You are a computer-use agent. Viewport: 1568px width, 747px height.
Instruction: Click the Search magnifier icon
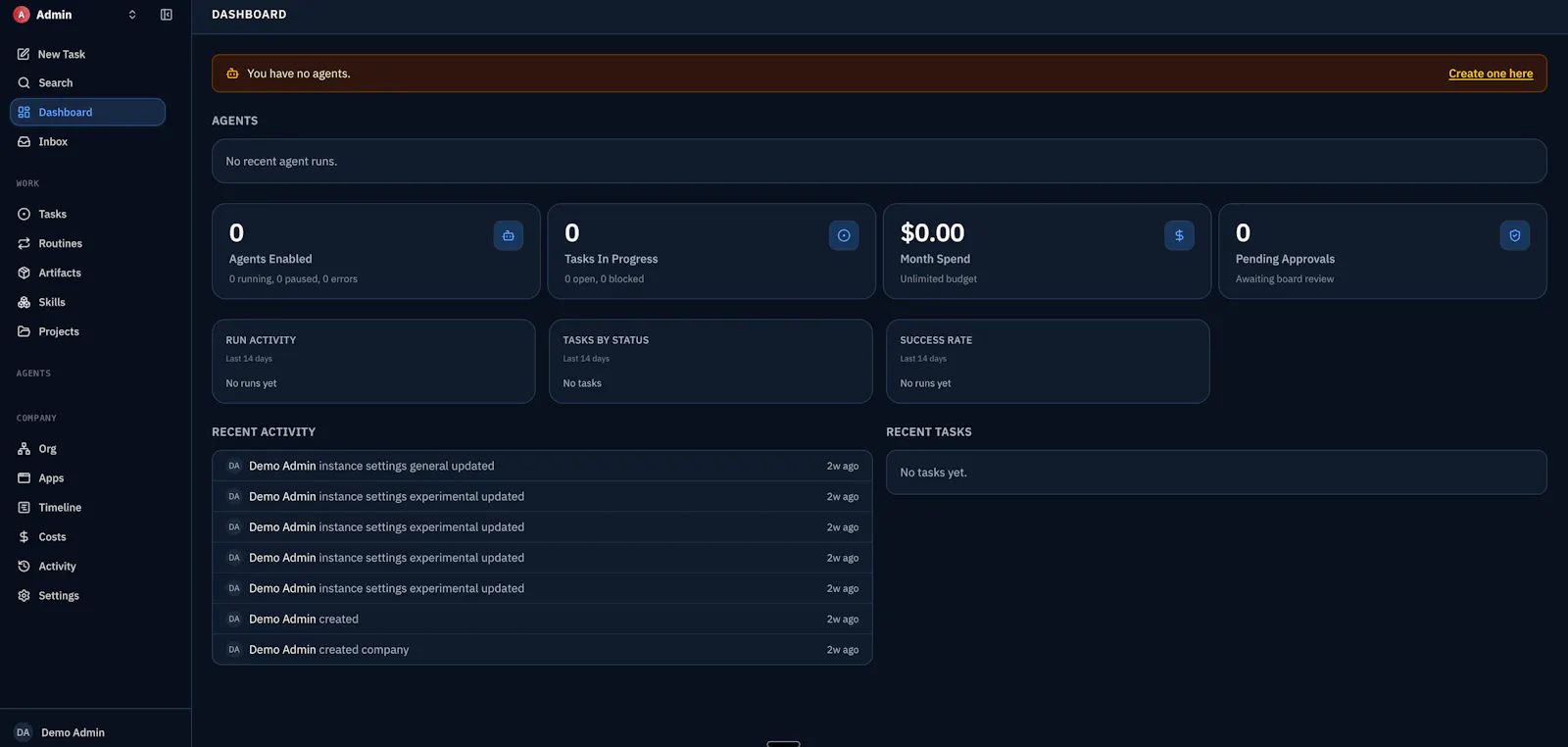pos(24,83)
